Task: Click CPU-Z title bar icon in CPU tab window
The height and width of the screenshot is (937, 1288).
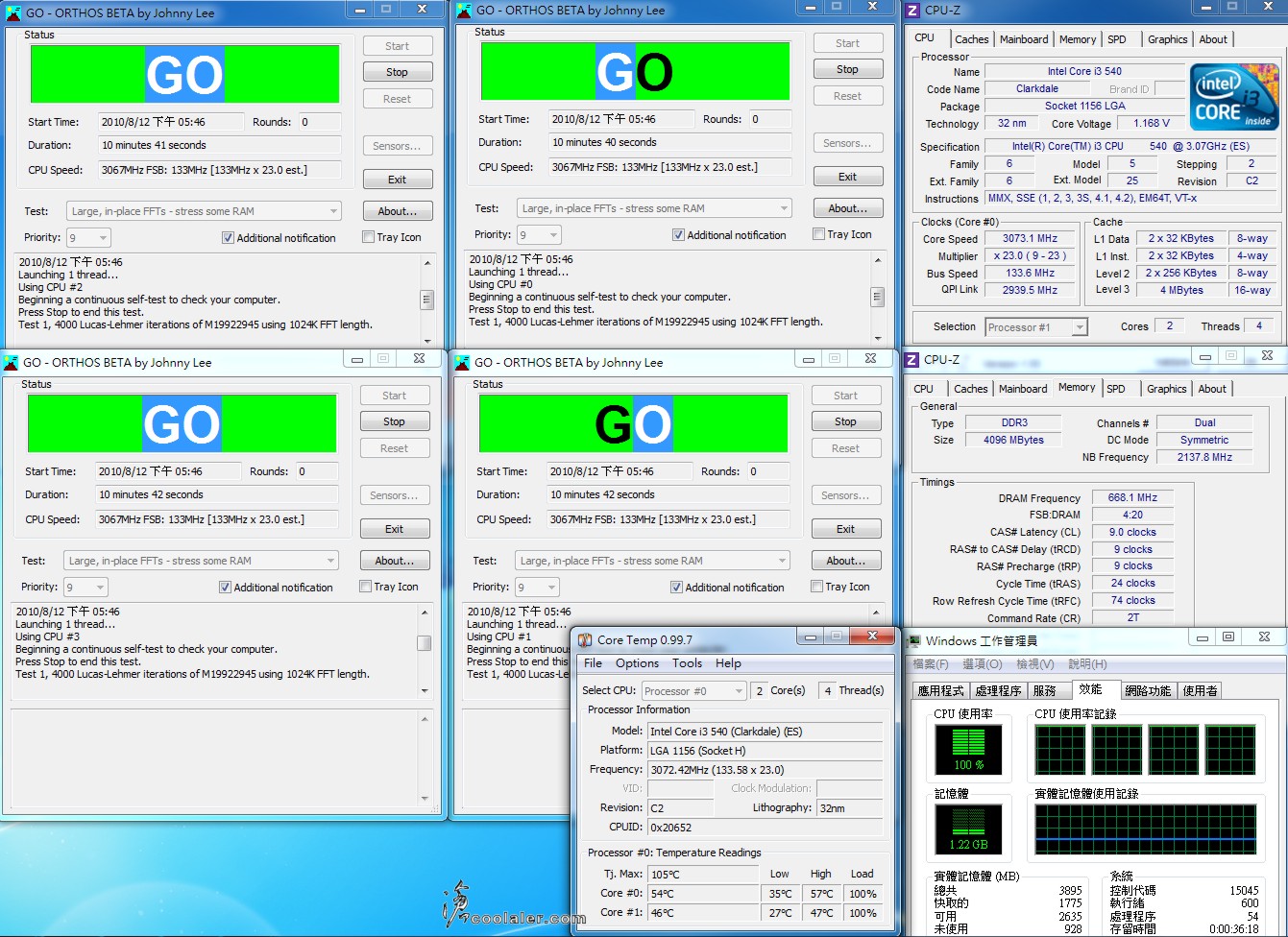Action: [912, 11]
